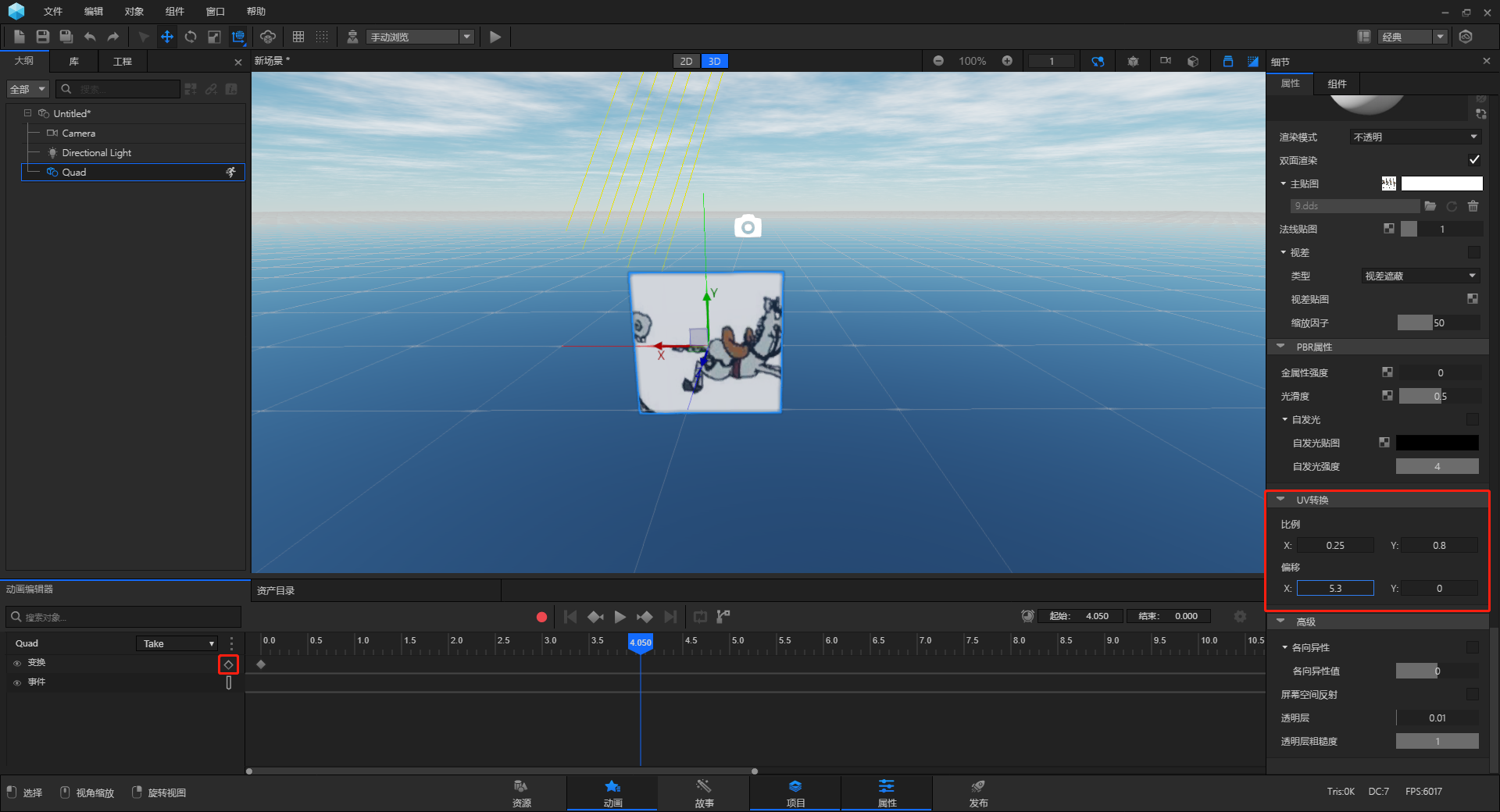
Task: Collapse the UV转换 section
Action: pyautogui.click(x=1280, y=500)
